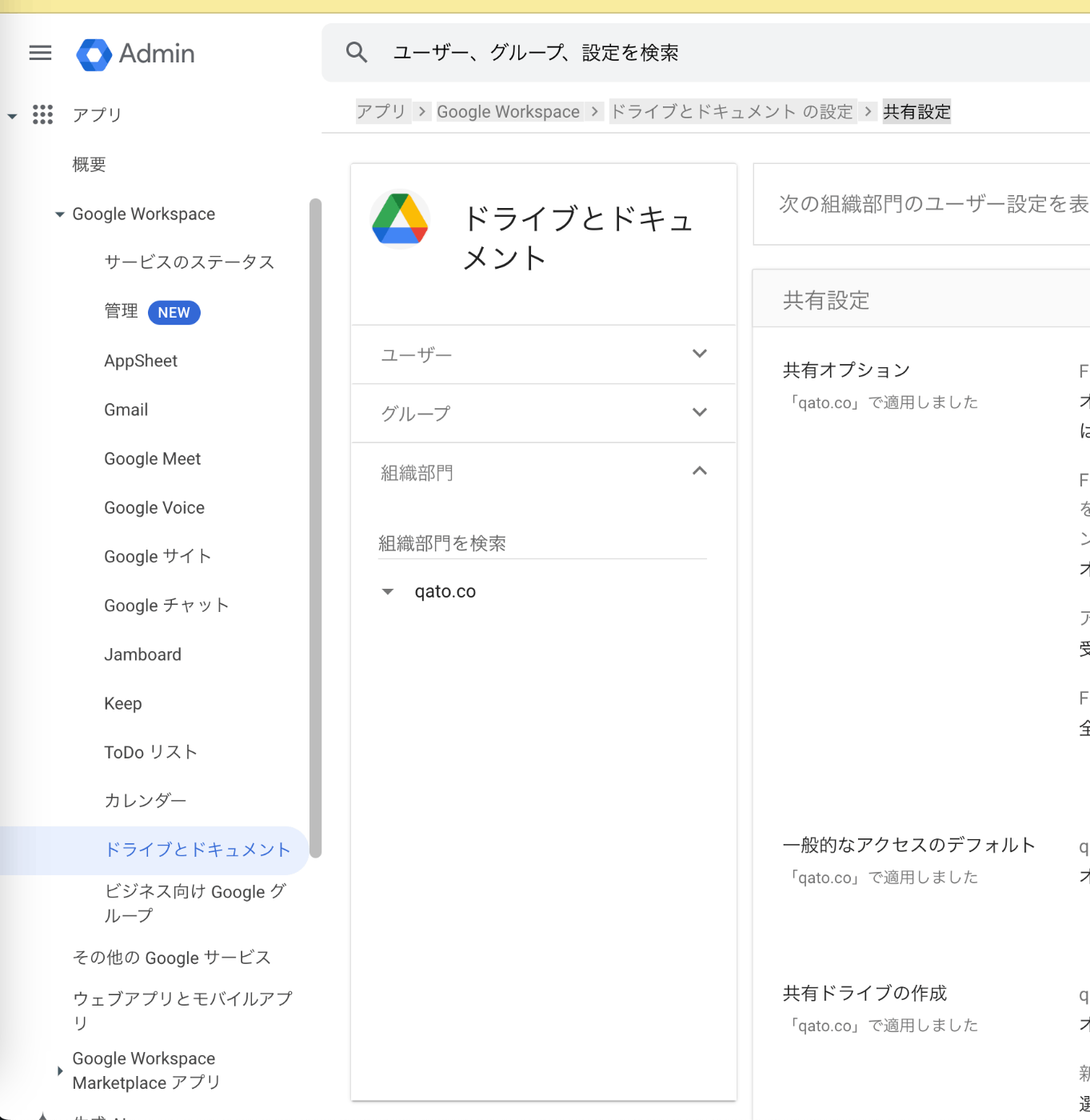The width and height of the screenshot is (1090, 1120).
Task: Click the 組織部門を検索 input field
Action: coord(542,543)
